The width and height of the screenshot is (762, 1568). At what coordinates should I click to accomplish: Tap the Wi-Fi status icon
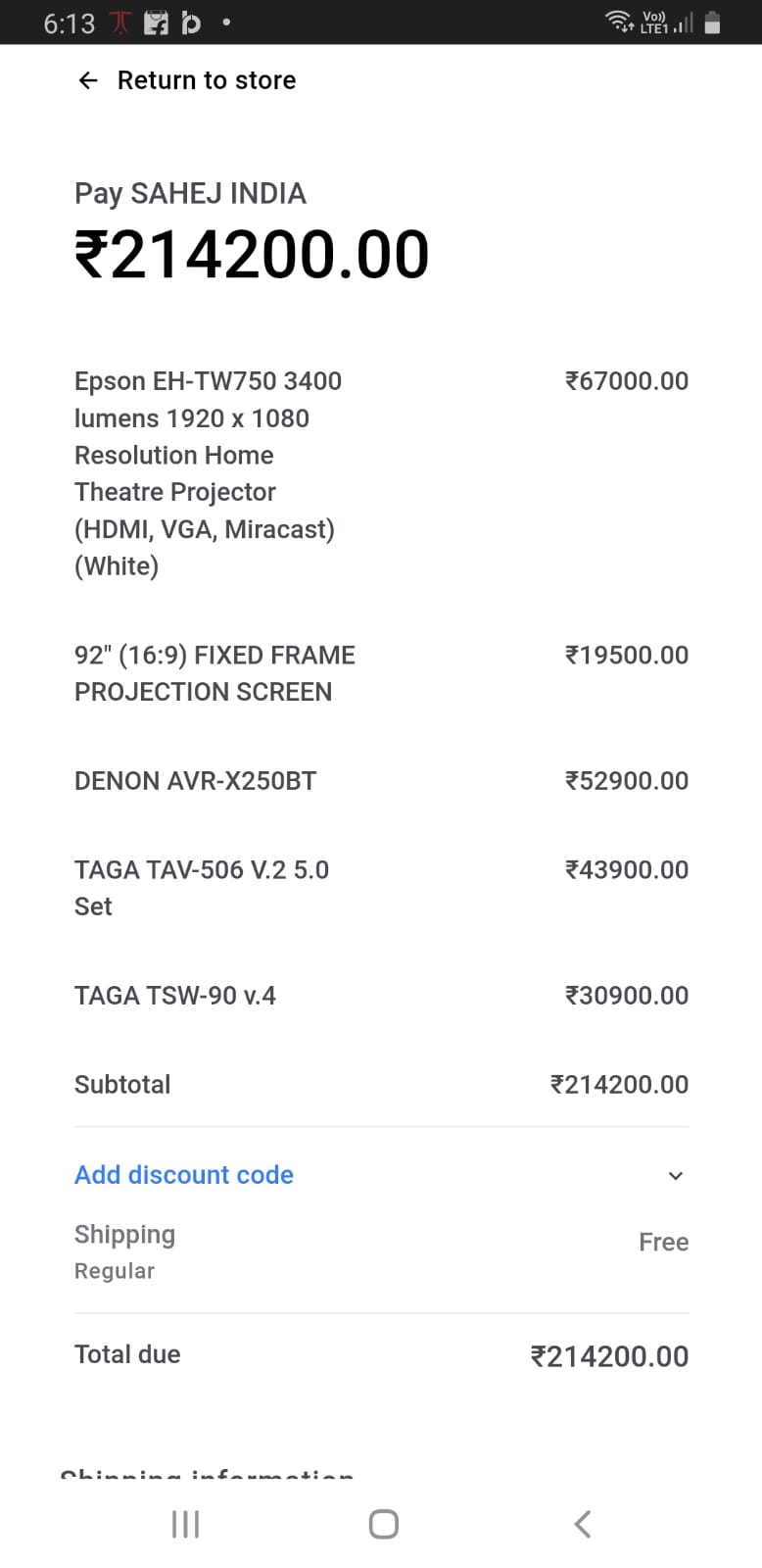coord(619,22)
